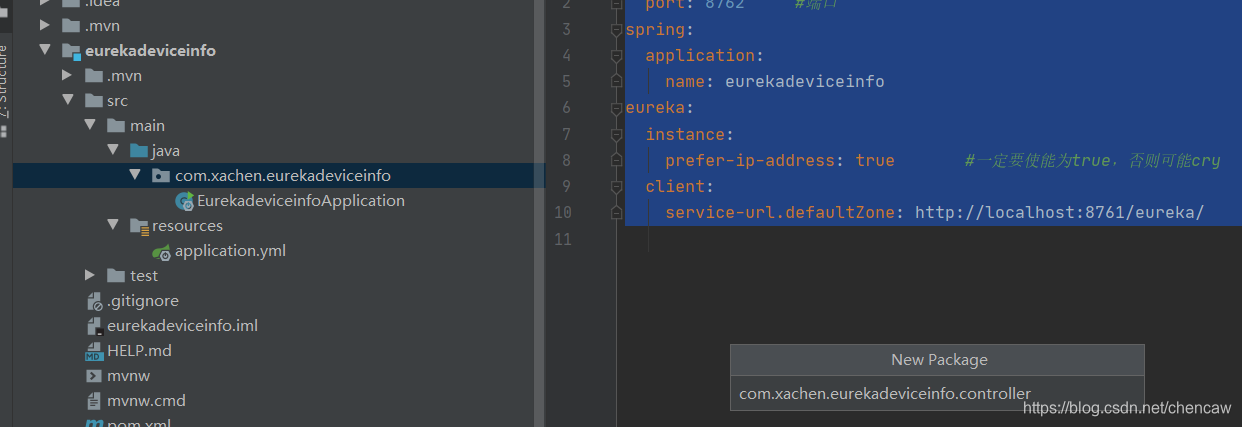Click the EurekadeviceinfoApplication Spring class icon
The image size is (1242, 427).
tap(184, 201)
